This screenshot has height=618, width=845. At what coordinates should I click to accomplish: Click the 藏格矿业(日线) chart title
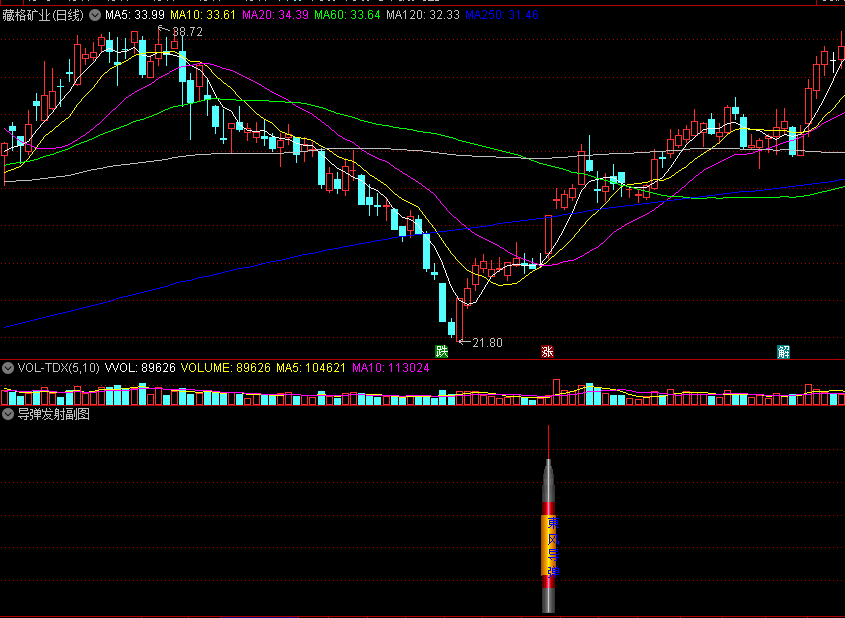(43, 15)
